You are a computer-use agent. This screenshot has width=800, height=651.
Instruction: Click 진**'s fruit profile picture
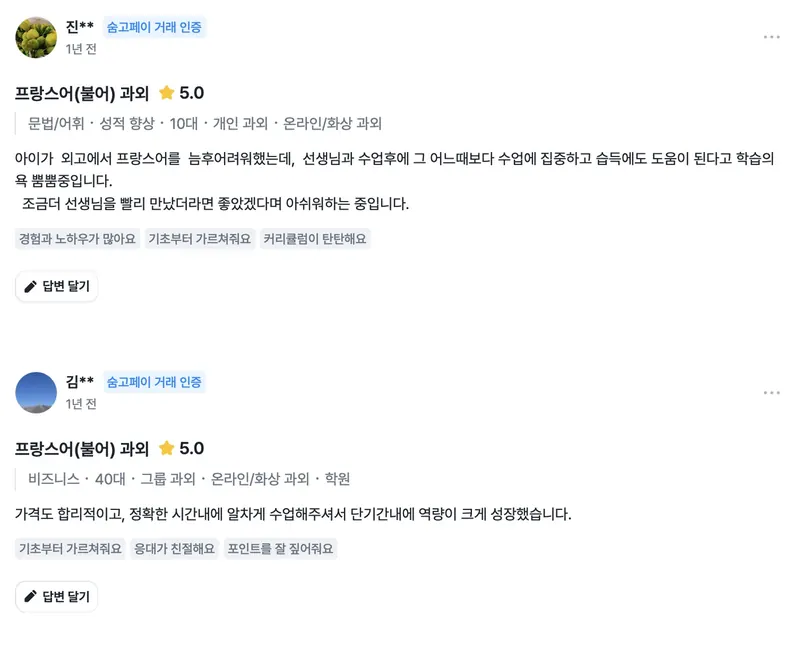tap(36, 37)
